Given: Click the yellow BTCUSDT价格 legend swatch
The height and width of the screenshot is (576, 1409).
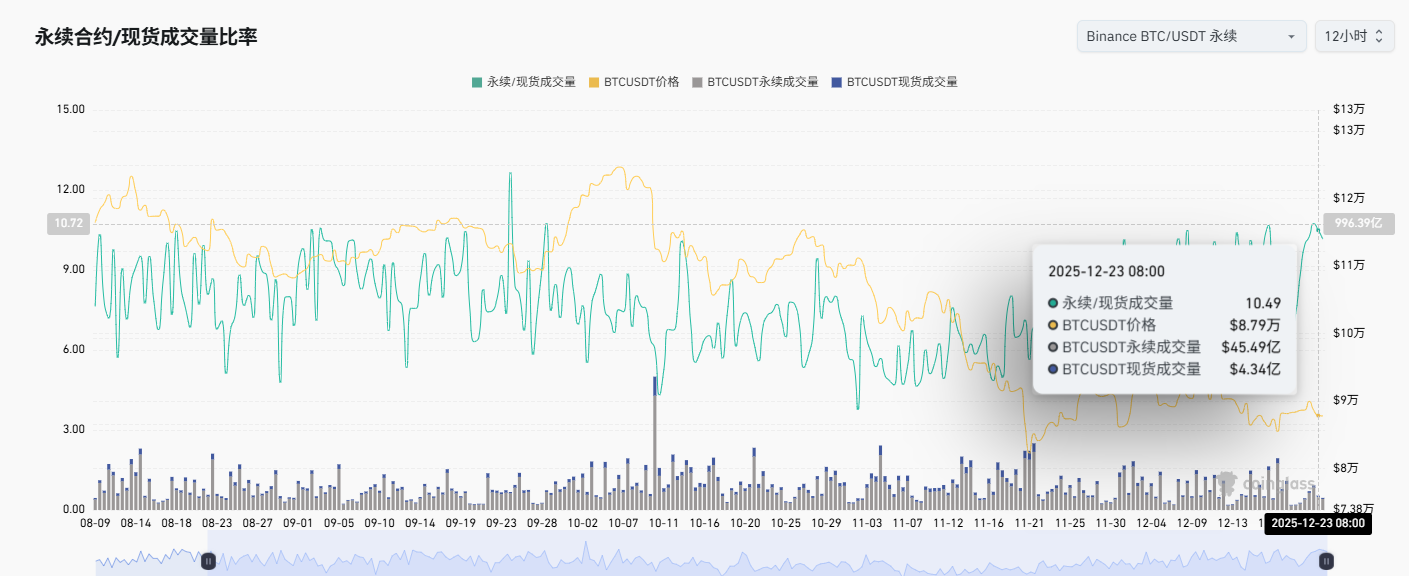Looking at the screenshot, I should 595,82.
